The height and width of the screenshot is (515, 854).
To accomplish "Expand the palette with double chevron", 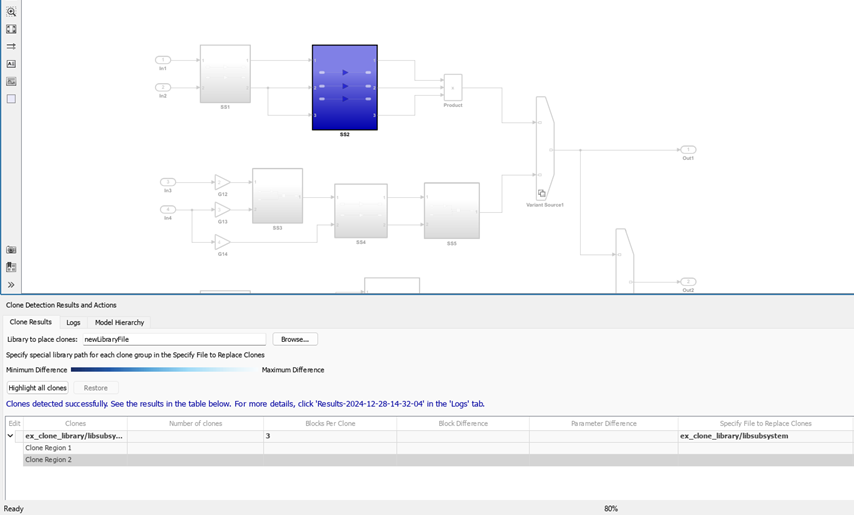I will point(11,285).
